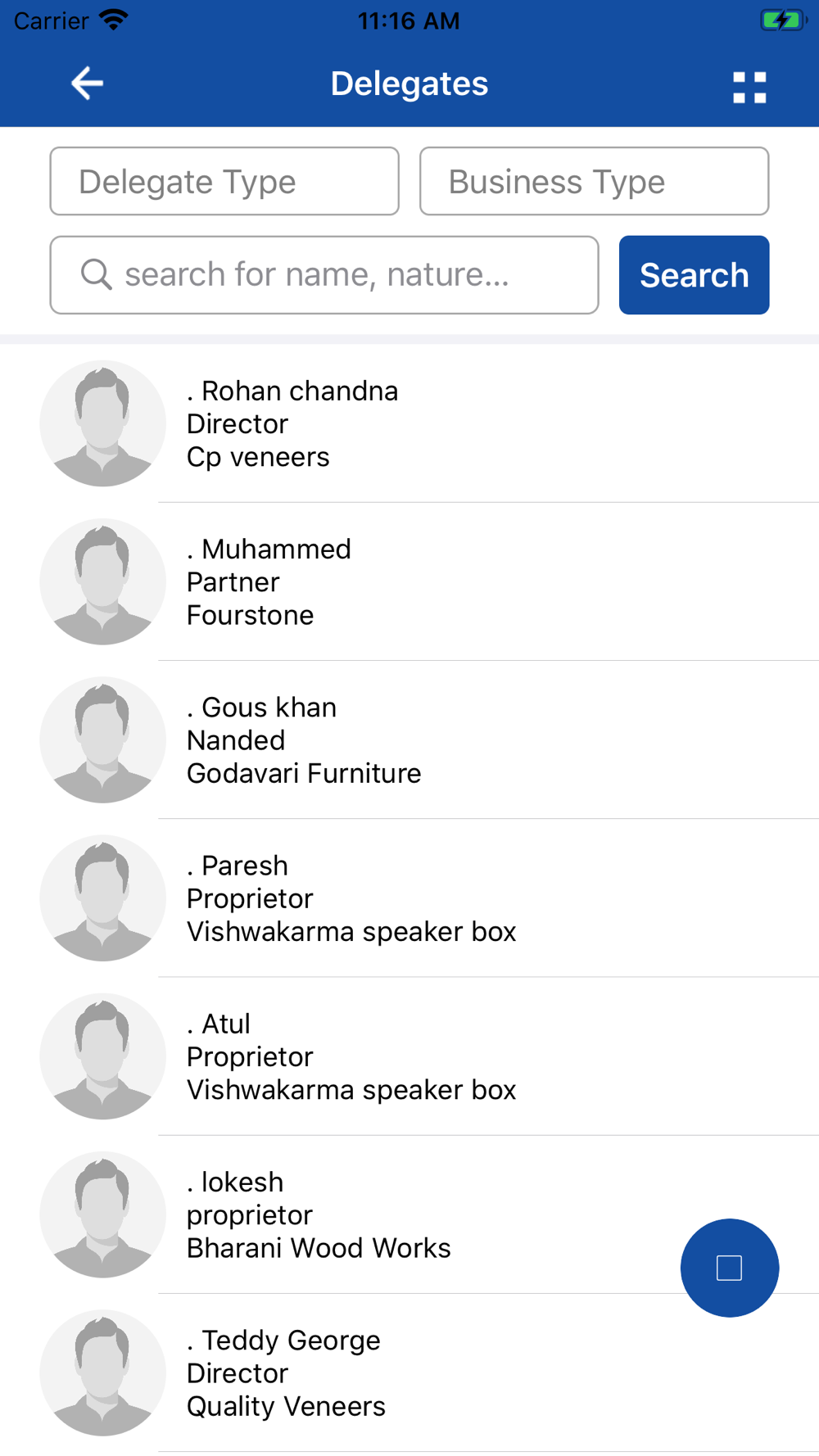Tap Gous khan's profile avatar

pos(103,739)
